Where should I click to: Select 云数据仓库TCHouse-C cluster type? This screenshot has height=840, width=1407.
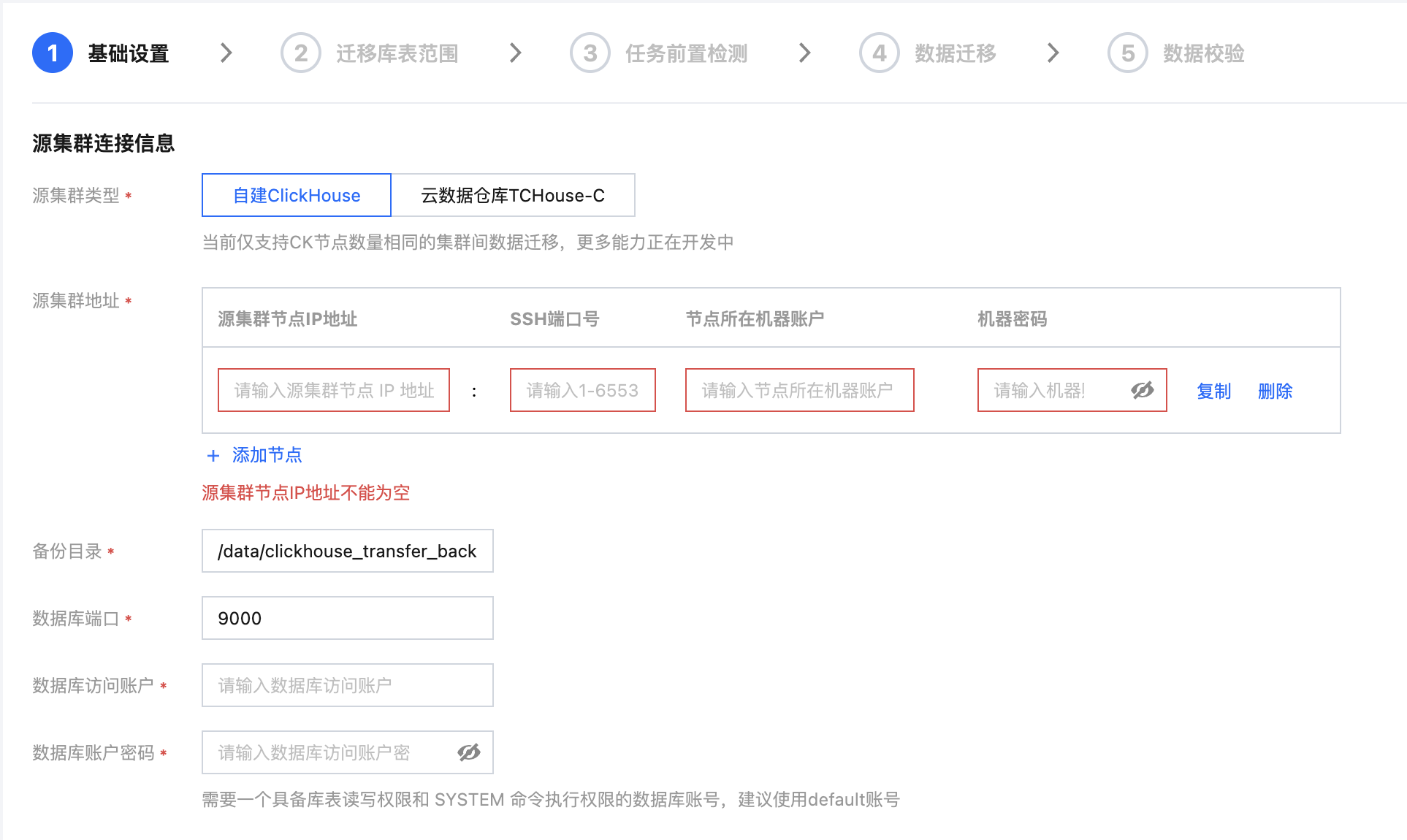[x=513, y=195]
